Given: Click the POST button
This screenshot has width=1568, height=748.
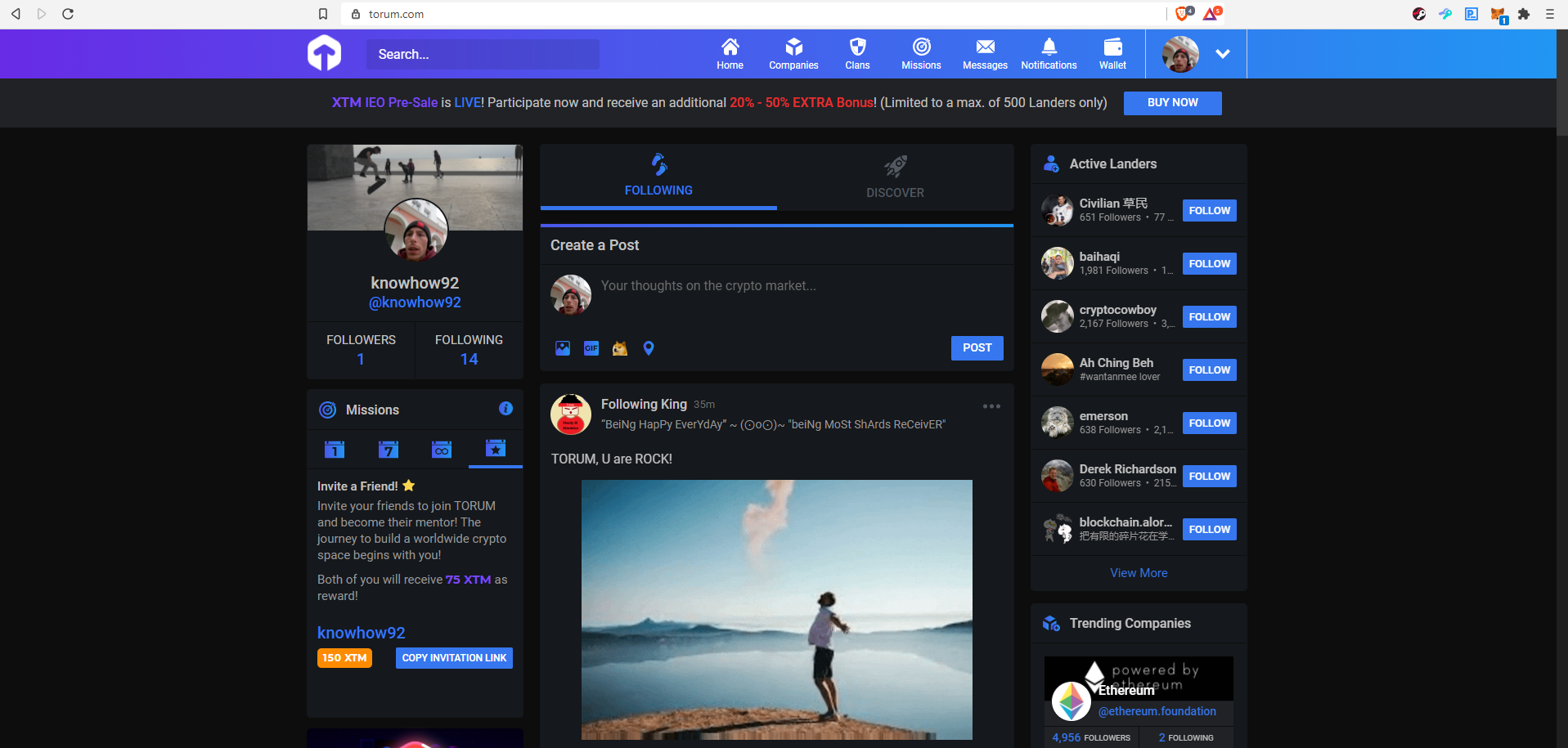Looking at the screenshot, I should [x=977, y=348].
